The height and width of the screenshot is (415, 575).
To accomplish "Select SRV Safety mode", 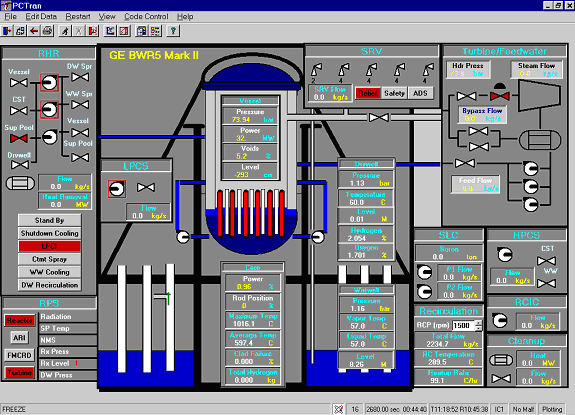I will [394, 93].
